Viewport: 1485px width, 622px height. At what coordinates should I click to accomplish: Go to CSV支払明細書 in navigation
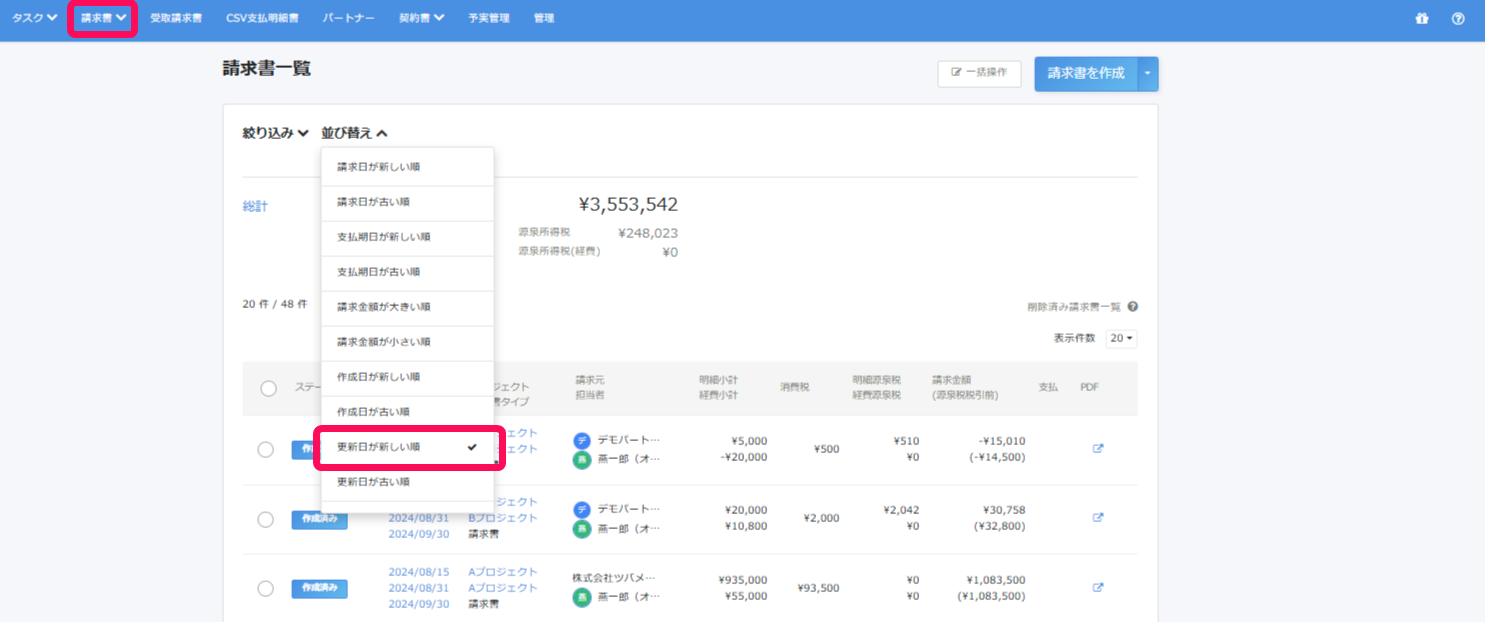pyautogui.click(x=262, y=18)
